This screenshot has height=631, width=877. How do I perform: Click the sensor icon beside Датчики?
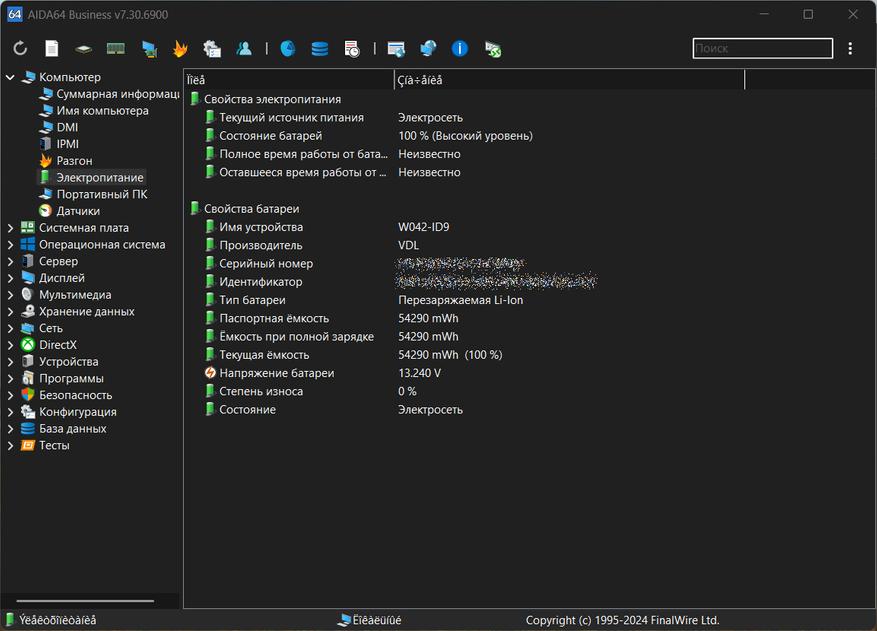point(46,211)
